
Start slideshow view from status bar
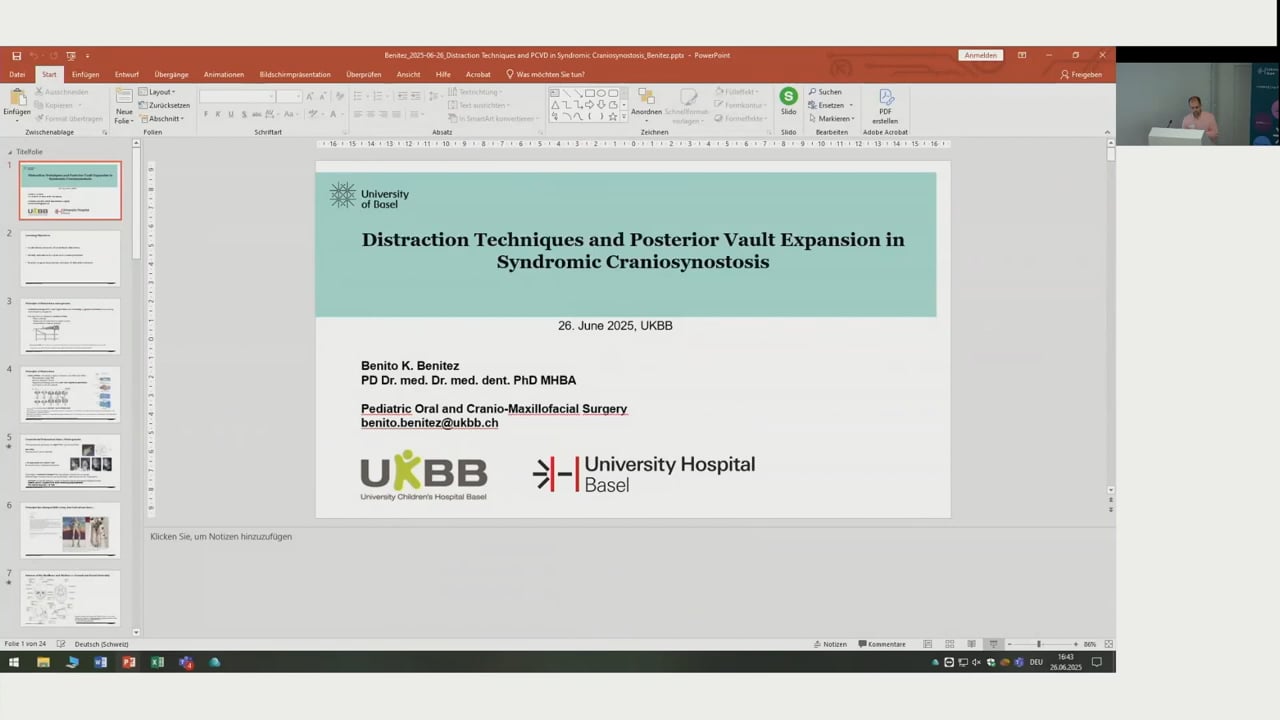[x=993, y=644]
